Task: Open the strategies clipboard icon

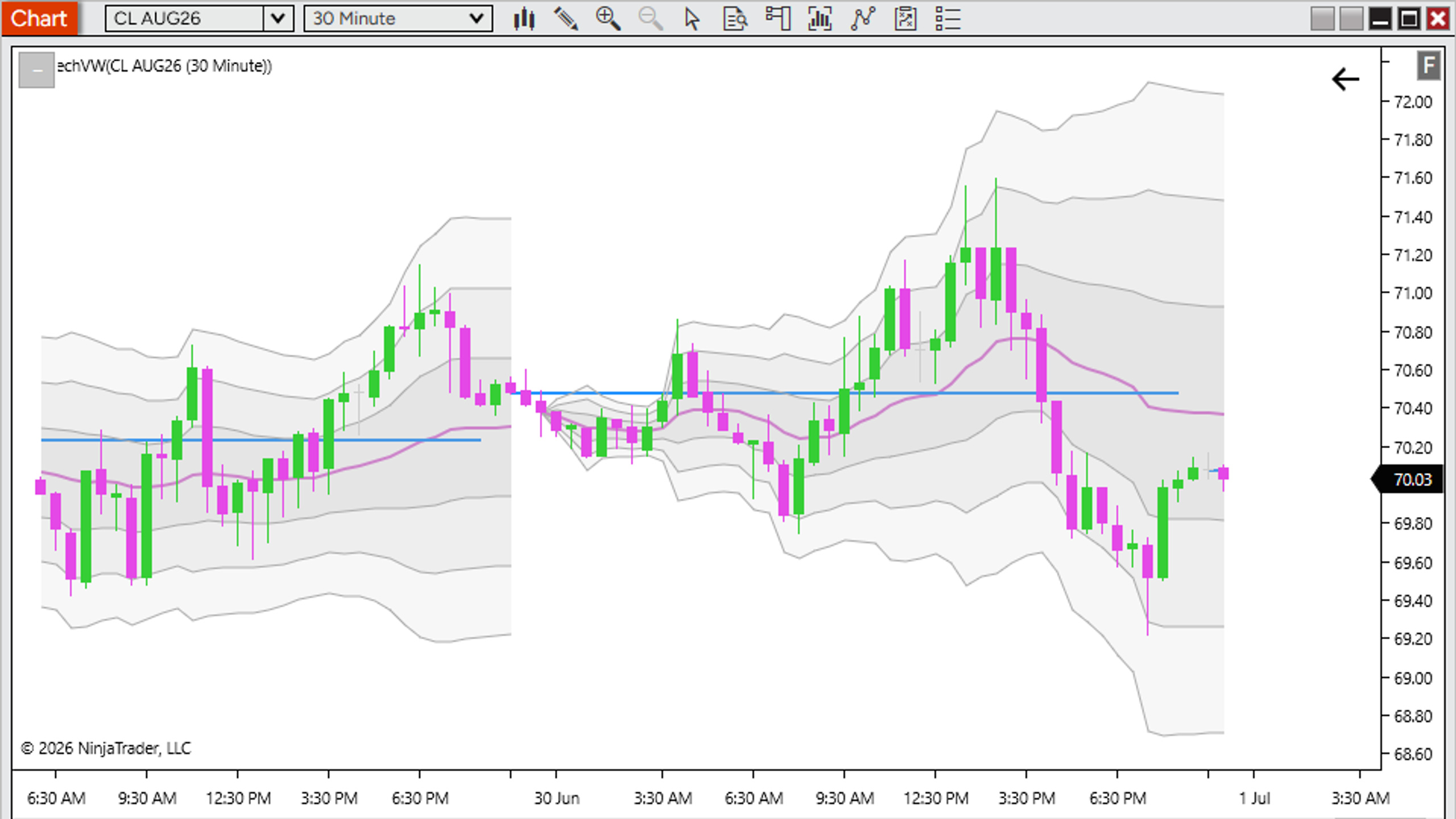Action: point(905,19)
